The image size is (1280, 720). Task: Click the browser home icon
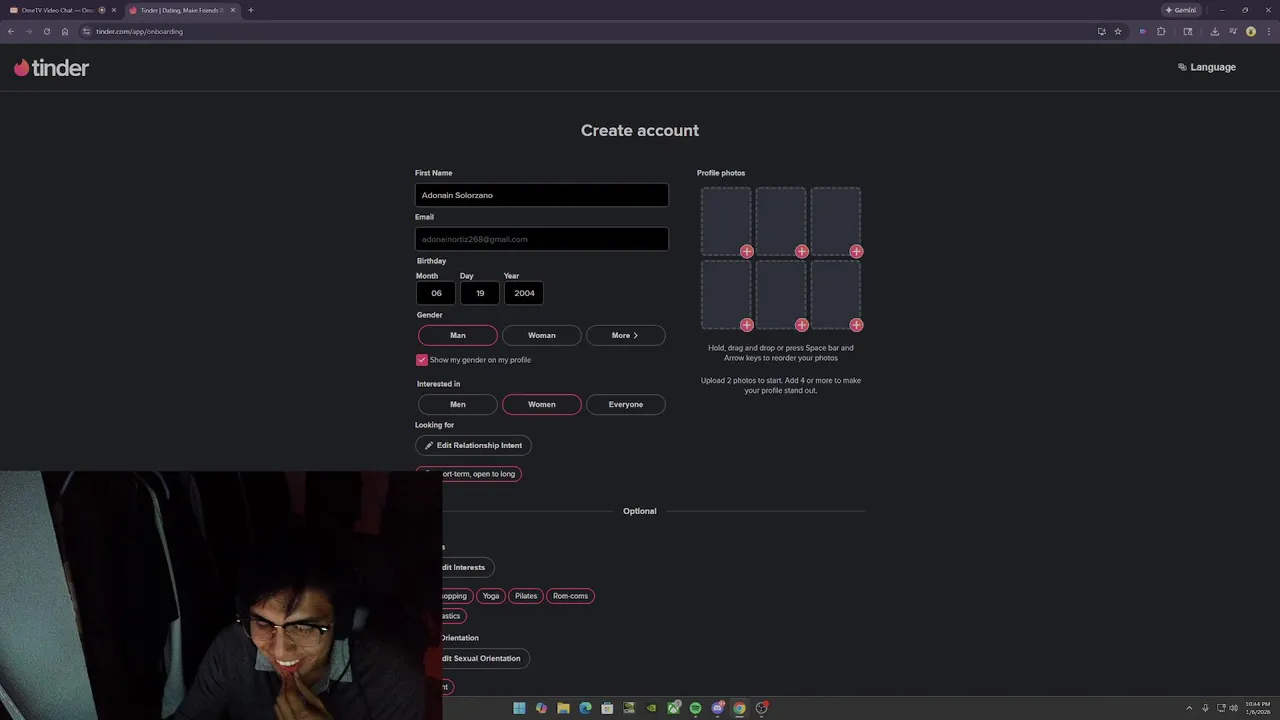point(65,31)
